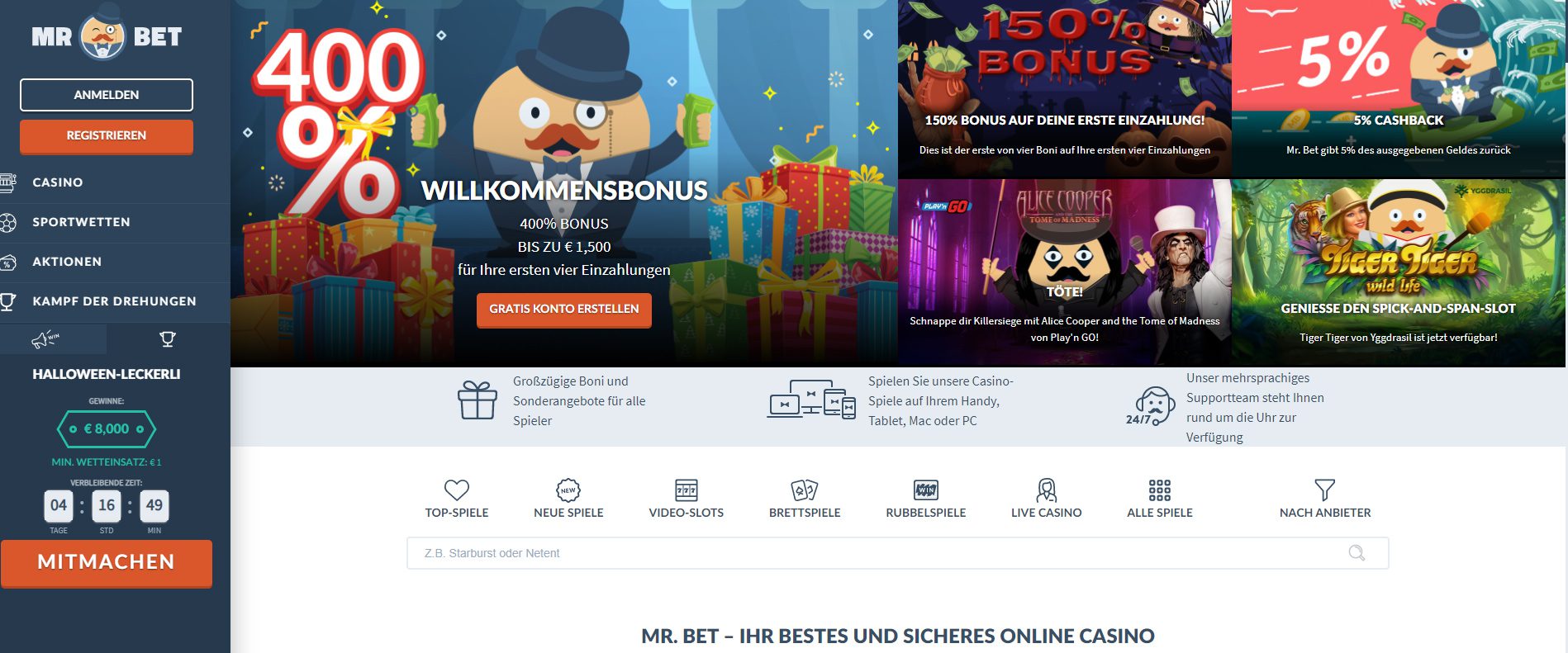
Task: Open Rubbelspiele scratch card icon
Action: click(926, 490)
